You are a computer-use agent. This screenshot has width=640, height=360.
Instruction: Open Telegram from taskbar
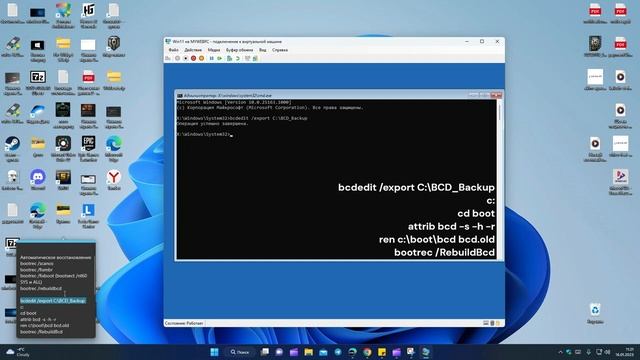pyautogui.click(x=338, y=352)
